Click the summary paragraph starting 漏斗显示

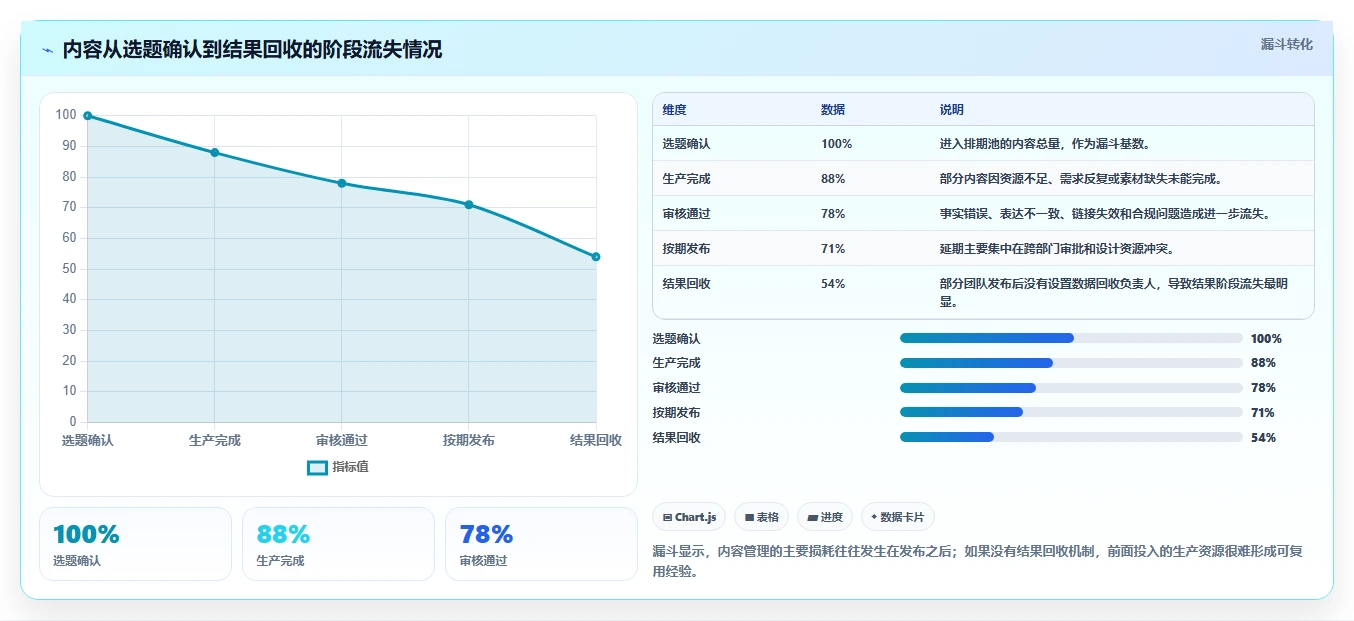click(977, 561)
